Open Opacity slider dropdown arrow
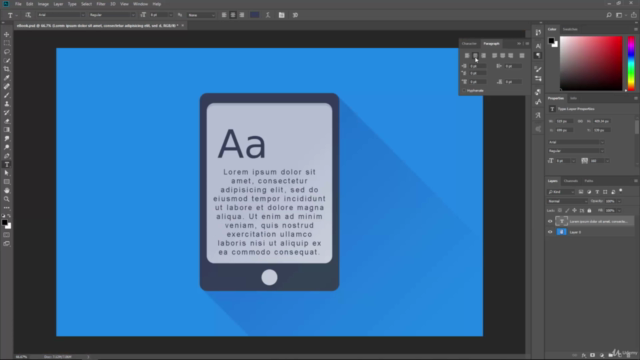 (x=619, y=201)
